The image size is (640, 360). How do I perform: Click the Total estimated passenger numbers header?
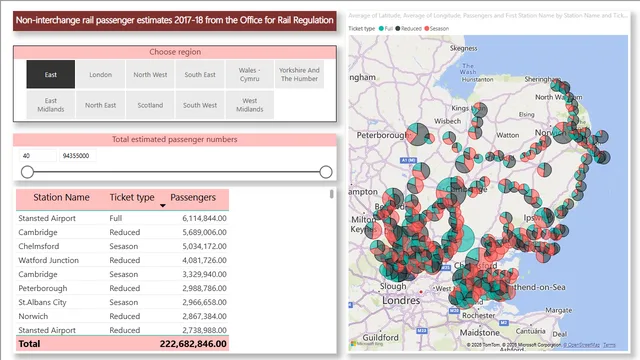(175, 139)
